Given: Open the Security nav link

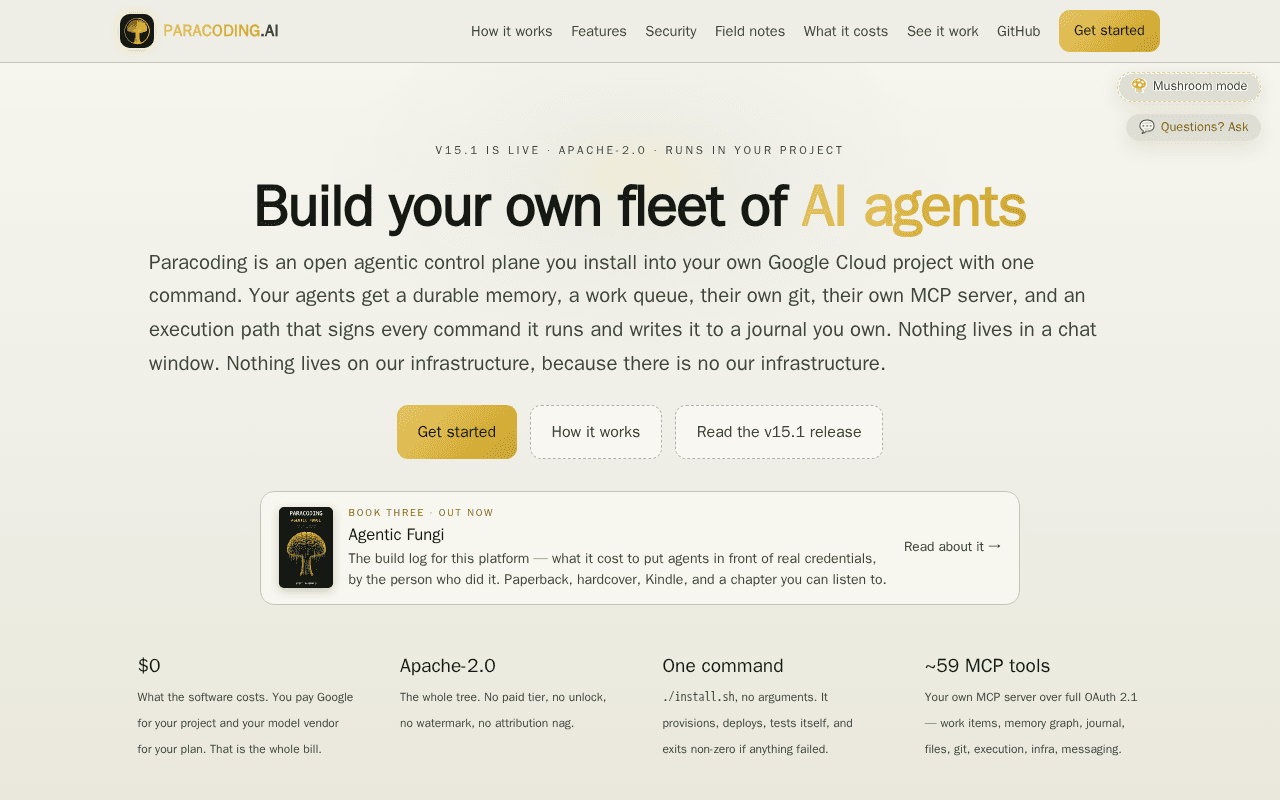Looking at the screenshot, I should click(671, 31).
